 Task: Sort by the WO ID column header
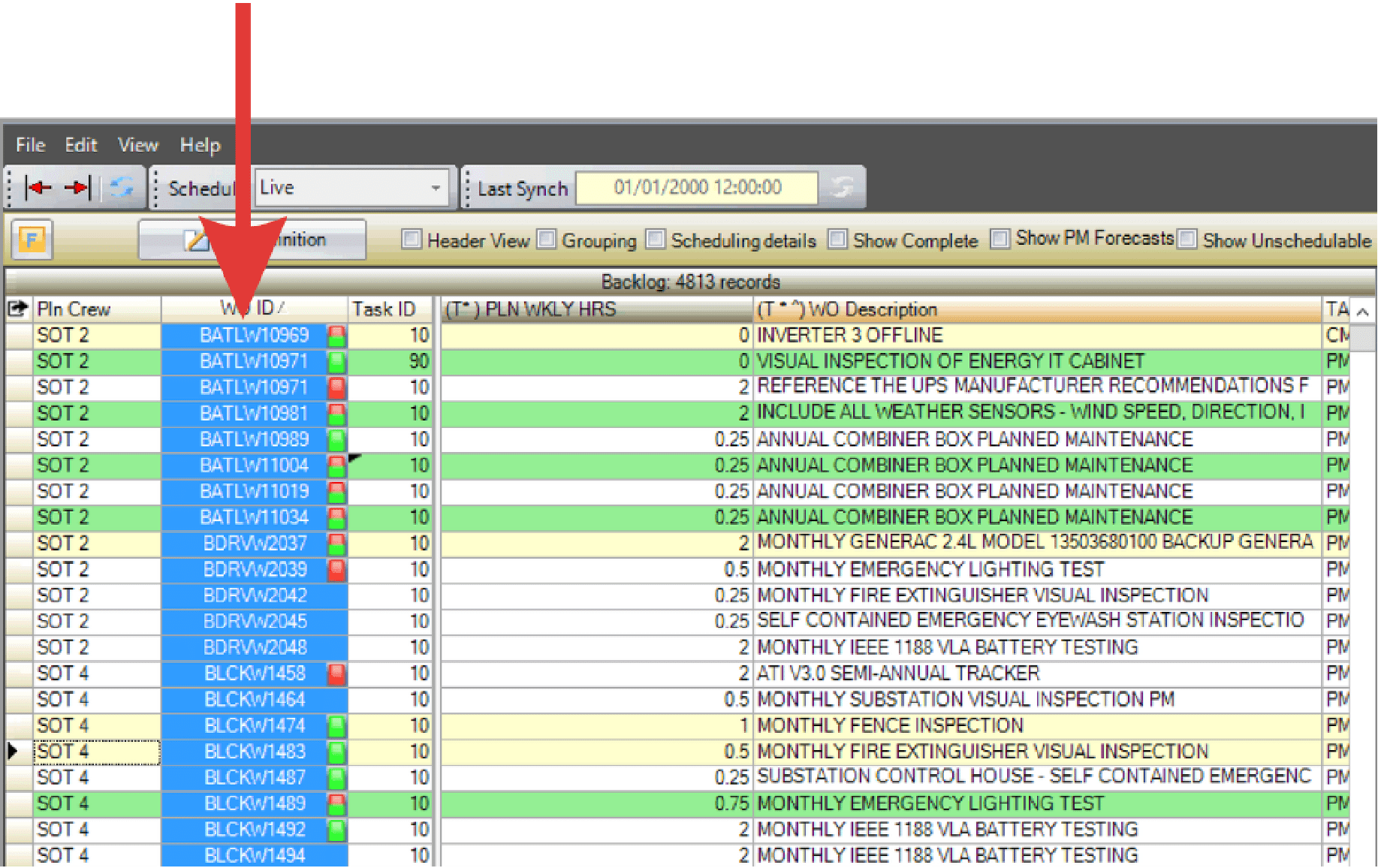[x=254, y=309]
